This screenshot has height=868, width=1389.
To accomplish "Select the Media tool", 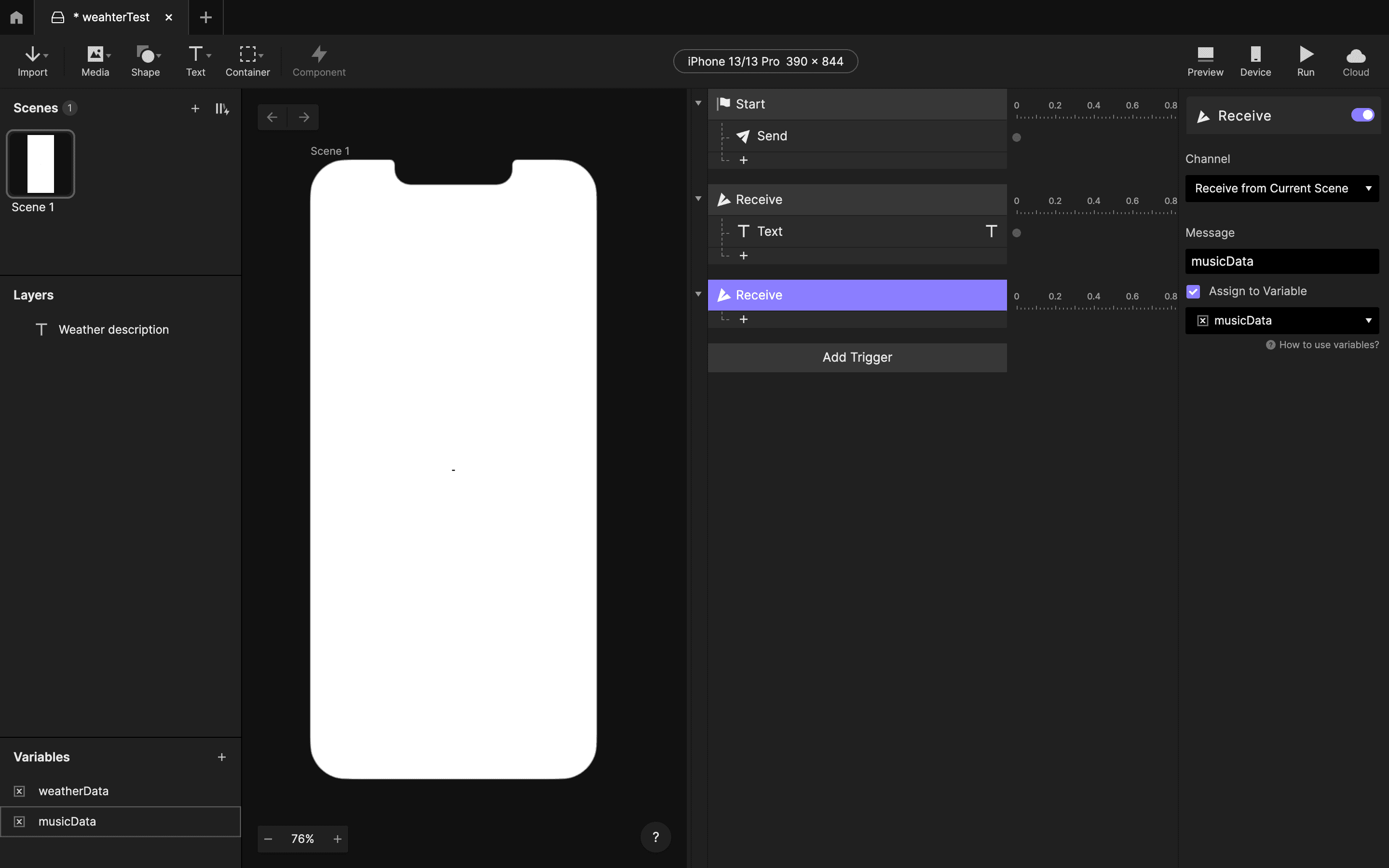I will coord(94,60).
